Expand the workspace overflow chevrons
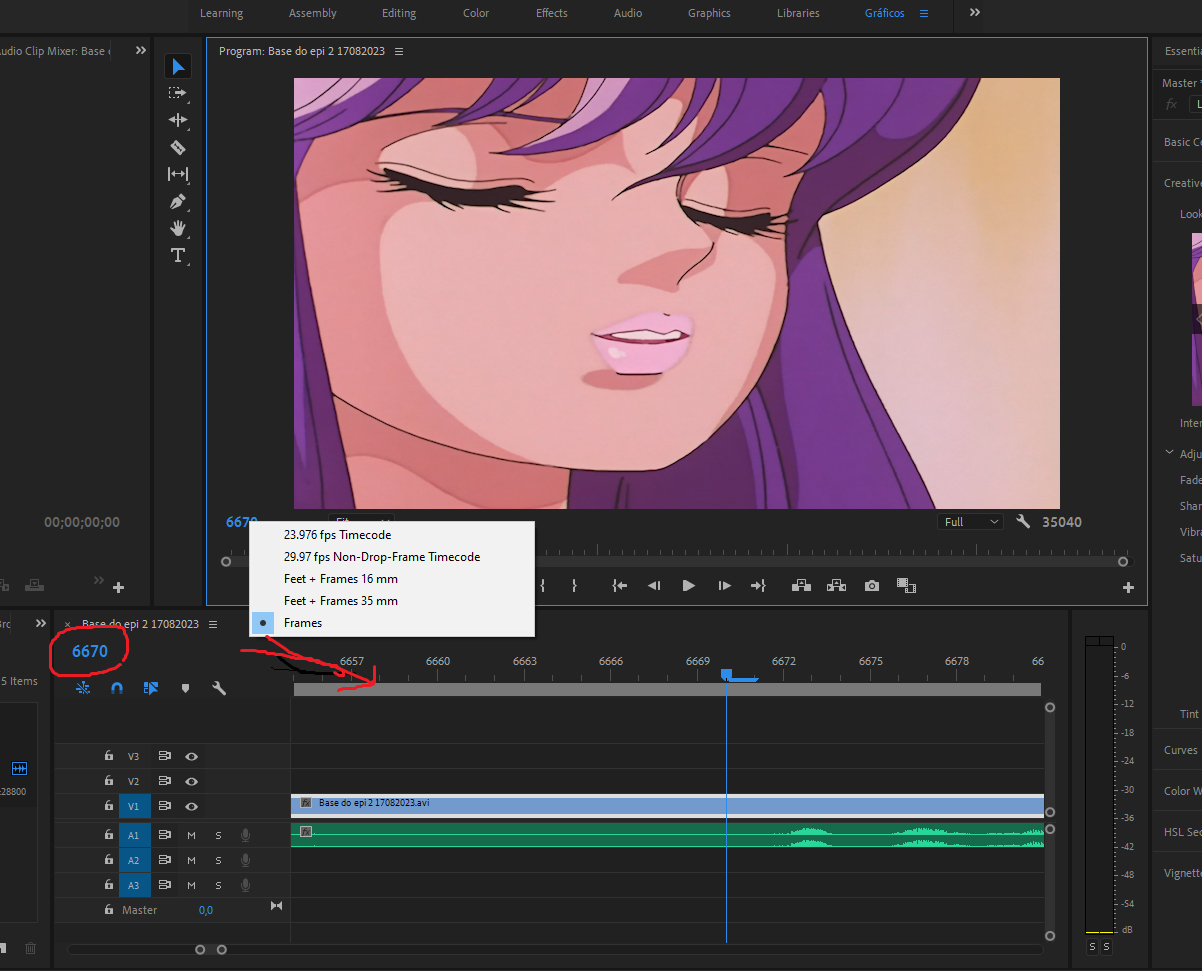This screenshot has height=971, width=1202. 974,13
